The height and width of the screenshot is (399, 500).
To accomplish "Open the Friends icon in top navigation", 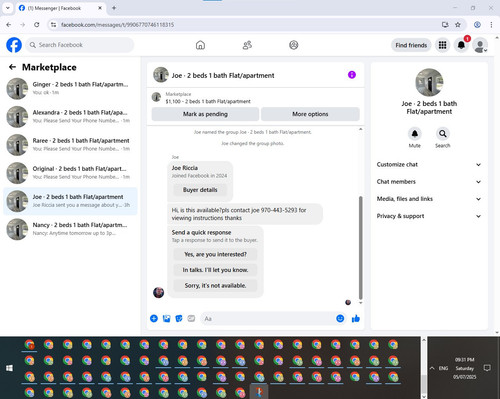I will click(247, 45).
